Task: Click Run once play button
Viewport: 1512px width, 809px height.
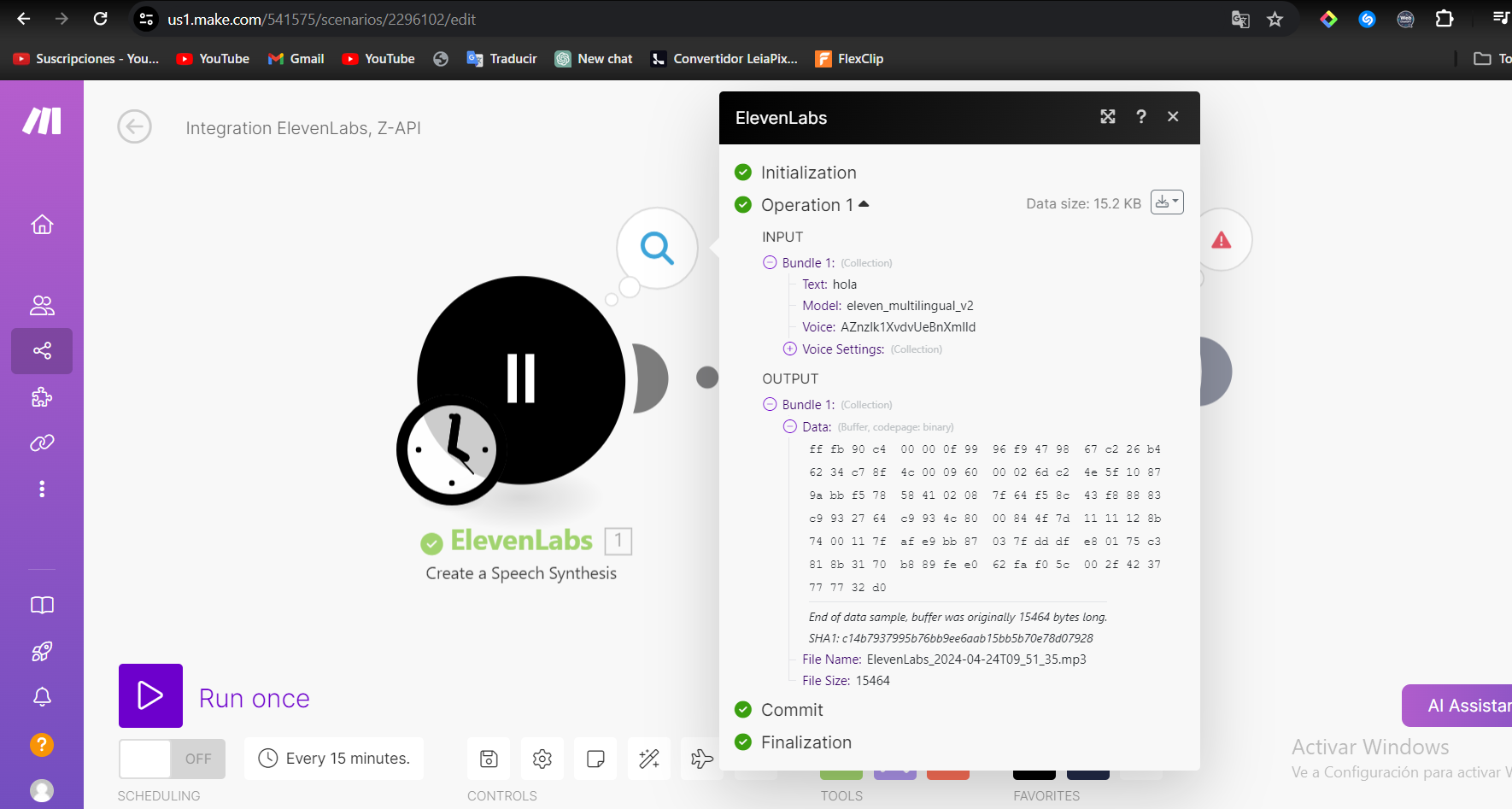Action: (150, 695)
